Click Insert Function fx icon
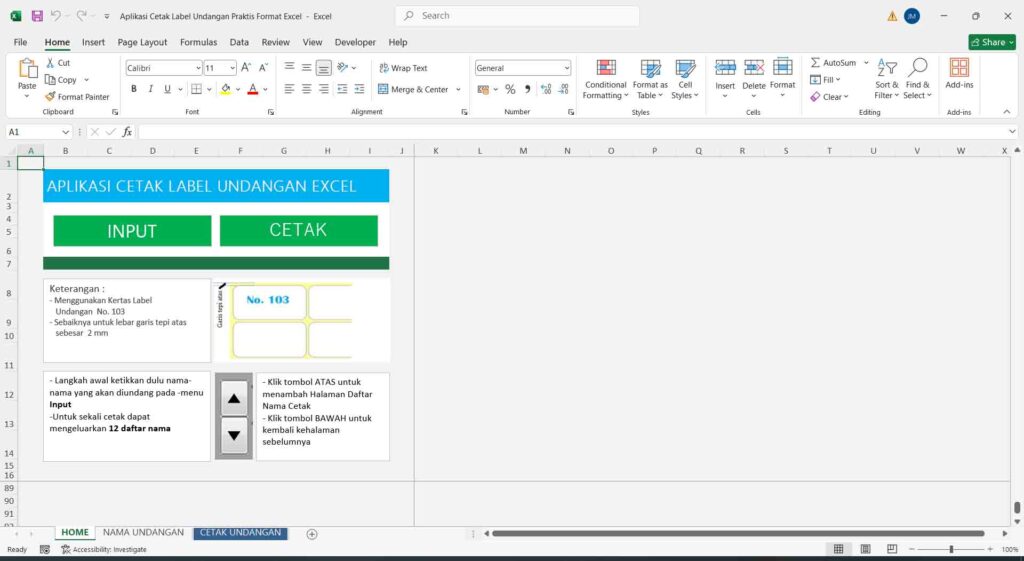The image size is (1024, 561). click(x=127, y=132)
